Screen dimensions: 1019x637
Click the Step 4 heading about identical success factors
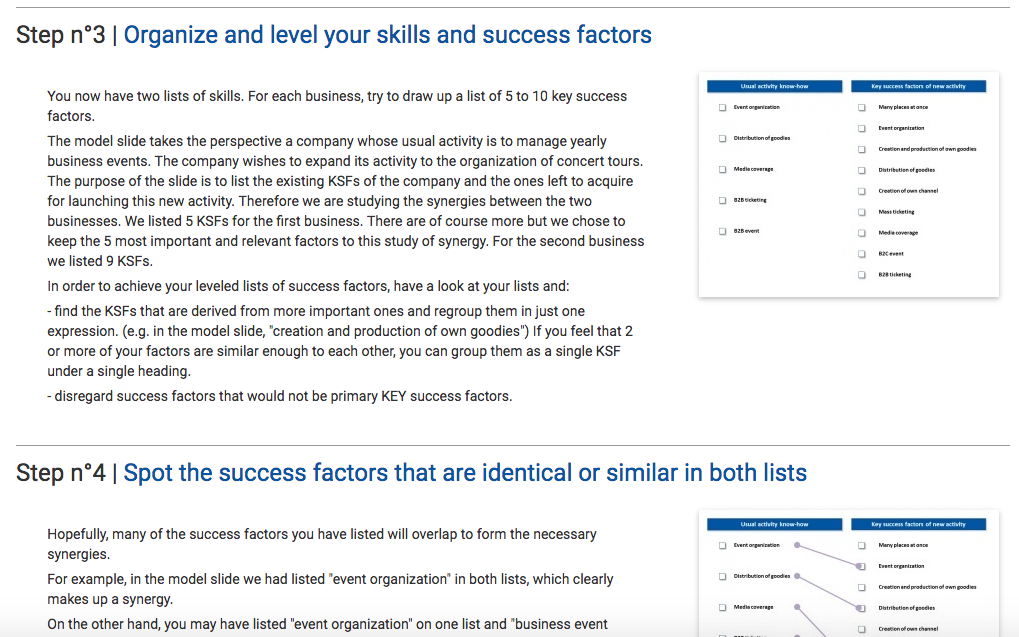(411, 473)
